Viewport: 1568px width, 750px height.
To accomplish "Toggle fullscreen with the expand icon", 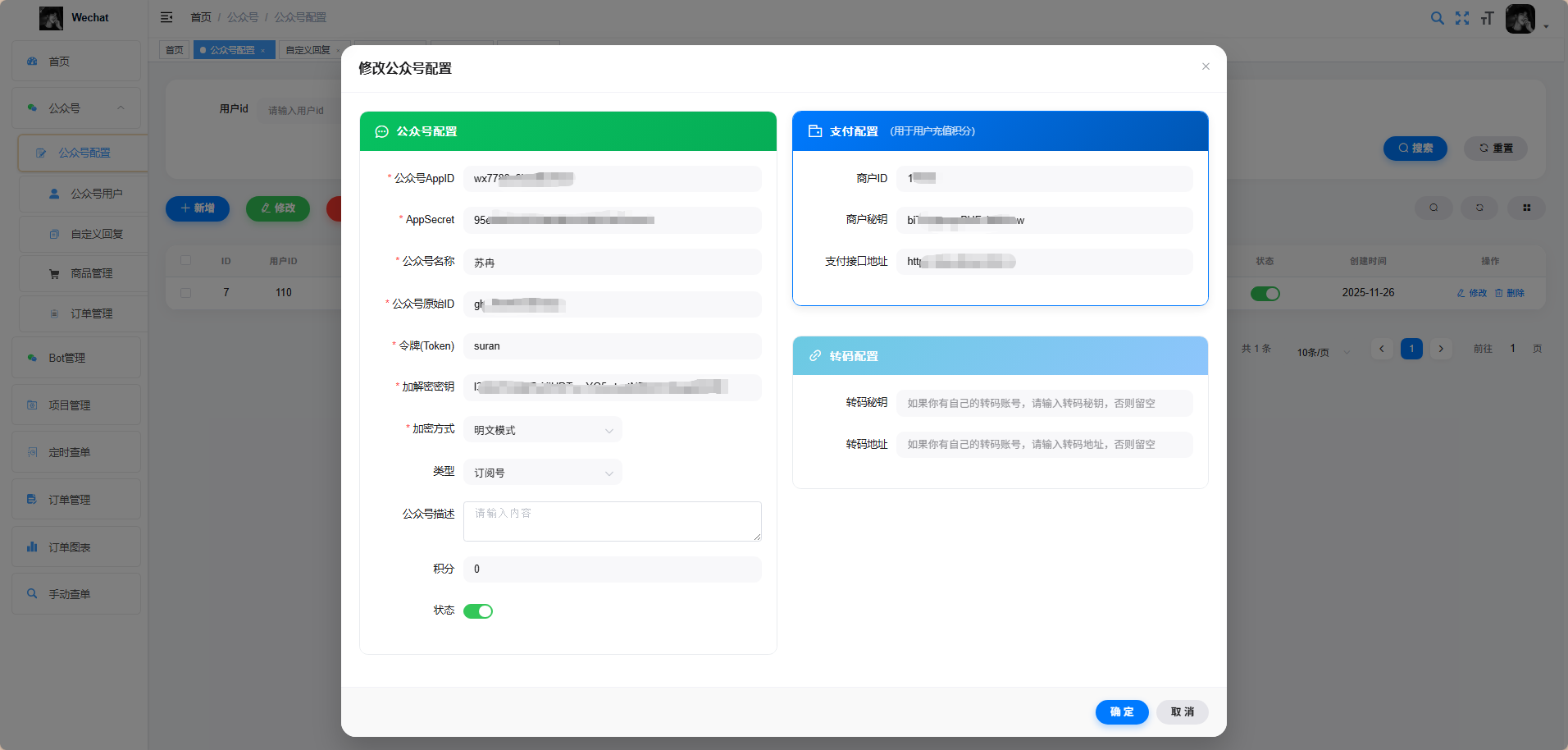I will point(1462,18).
